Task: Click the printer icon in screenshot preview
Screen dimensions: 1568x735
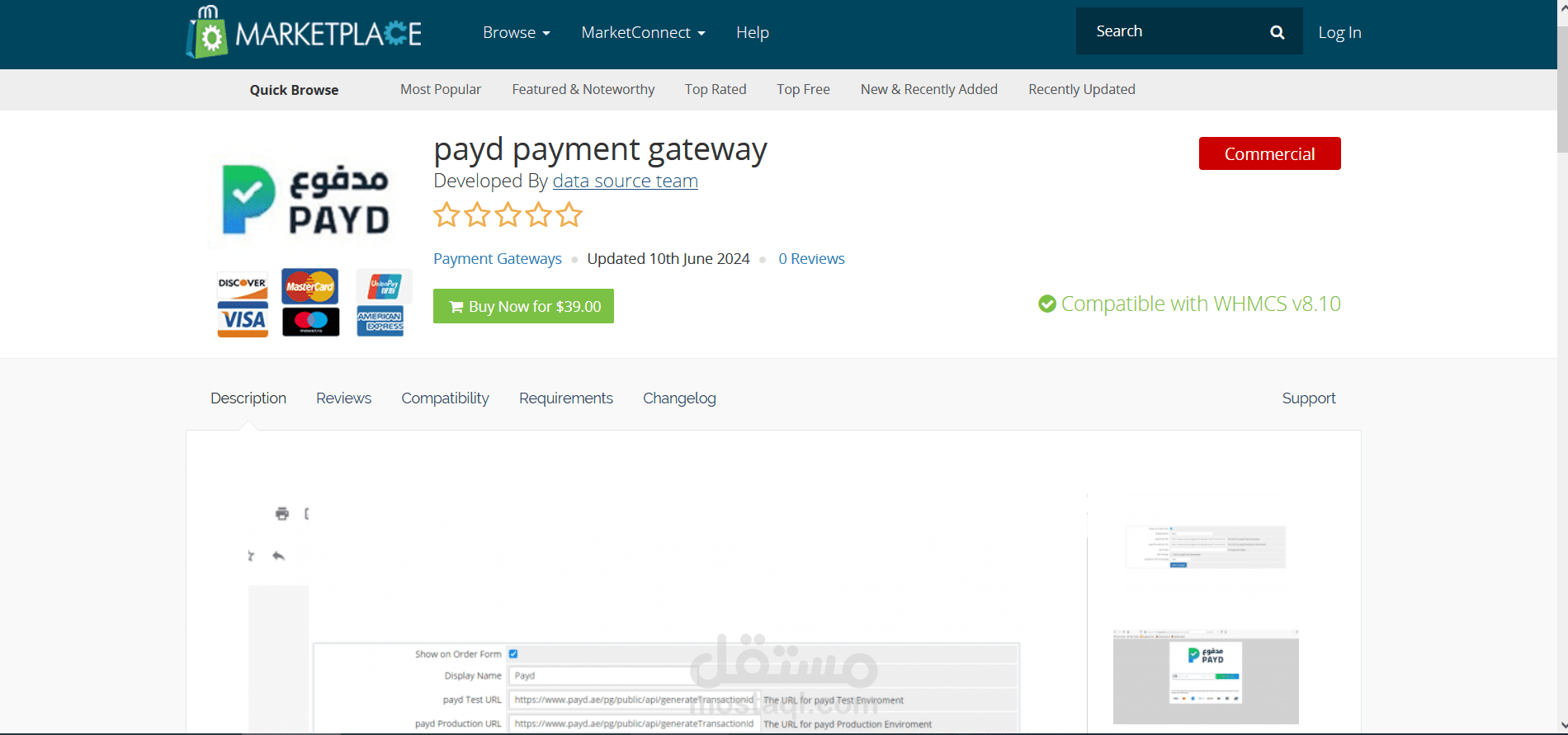Action: (x=282, y=514)
